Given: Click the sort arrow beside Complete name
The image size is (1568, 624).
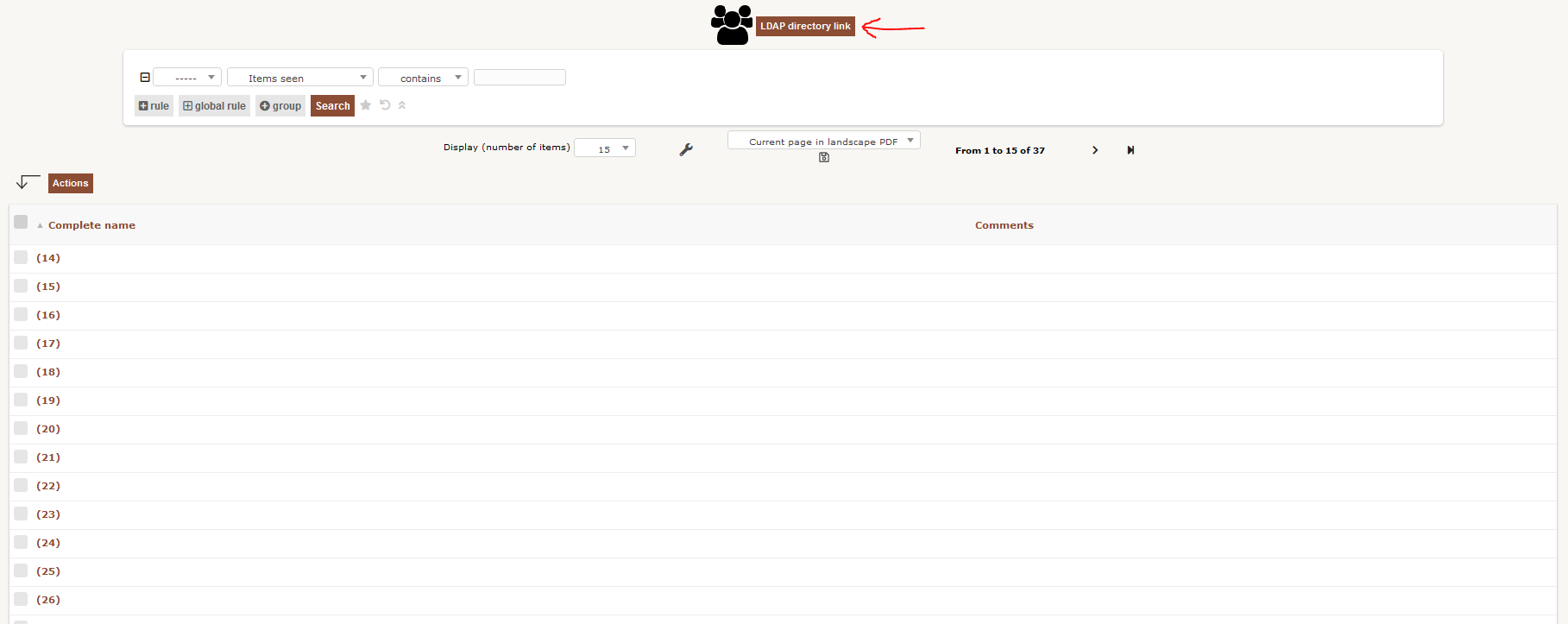Looking at the screenshot, I should pos(40,225).
